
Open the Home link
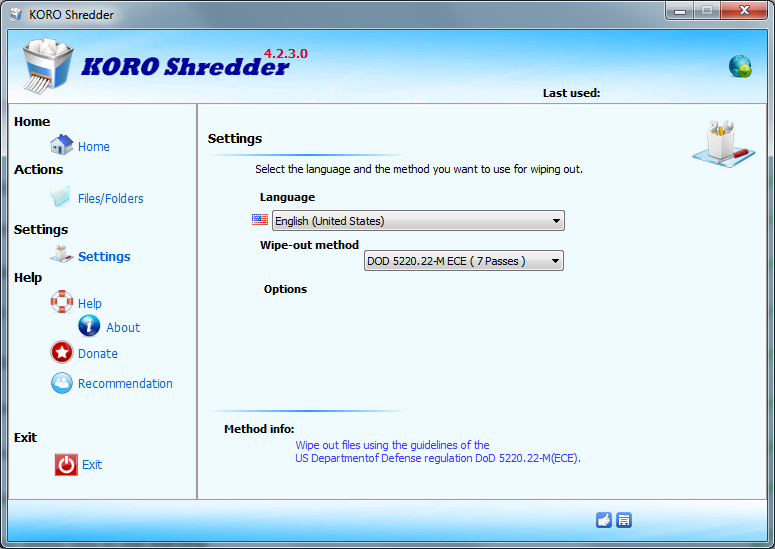point(94,147)
